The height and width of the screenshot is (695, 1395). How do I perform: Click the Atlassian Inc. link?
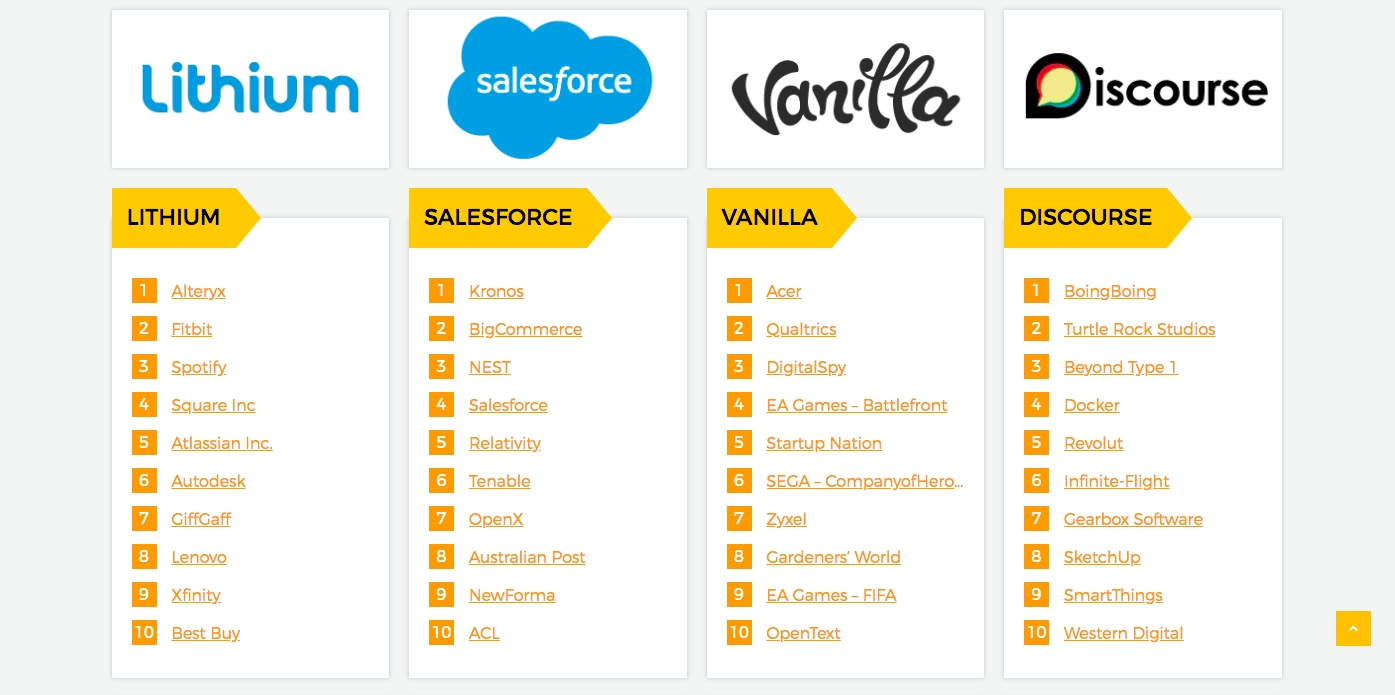(222, 443)
